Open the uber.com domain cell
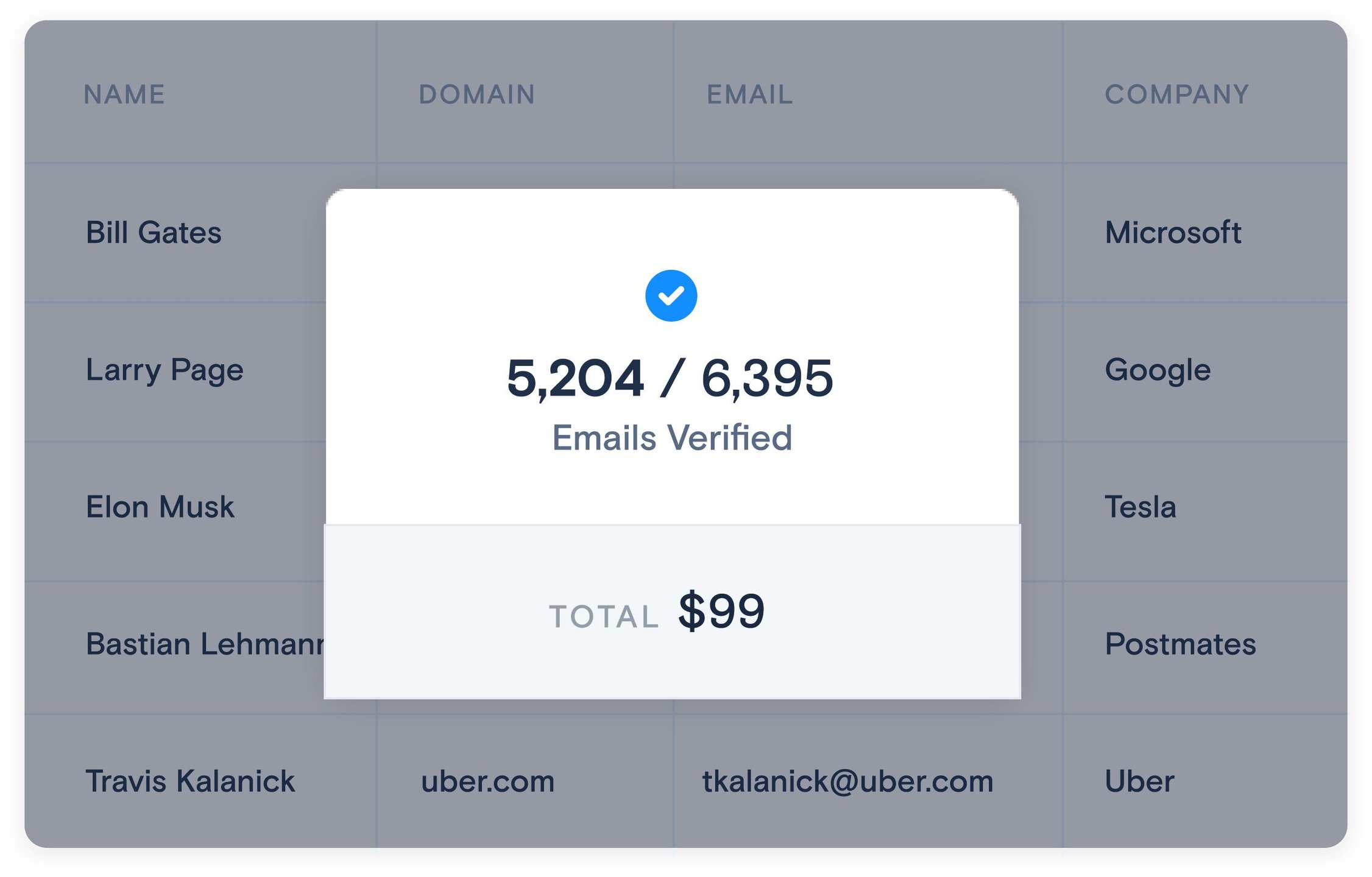1372x877 pixels. coord(488,781)
